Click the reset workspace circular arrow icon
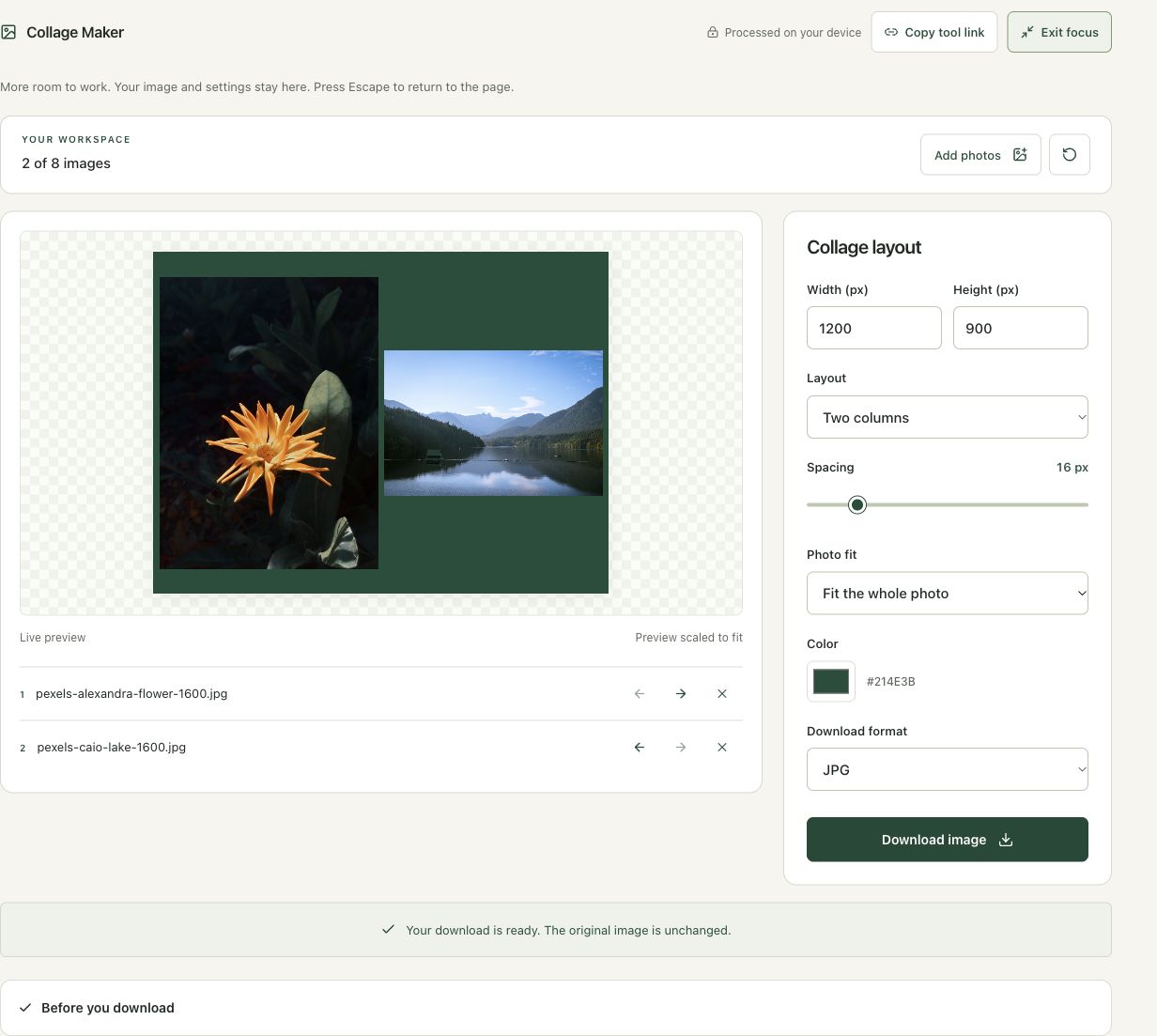The width and height of the screenshot is (1157, 1036). pos(1069,155)
